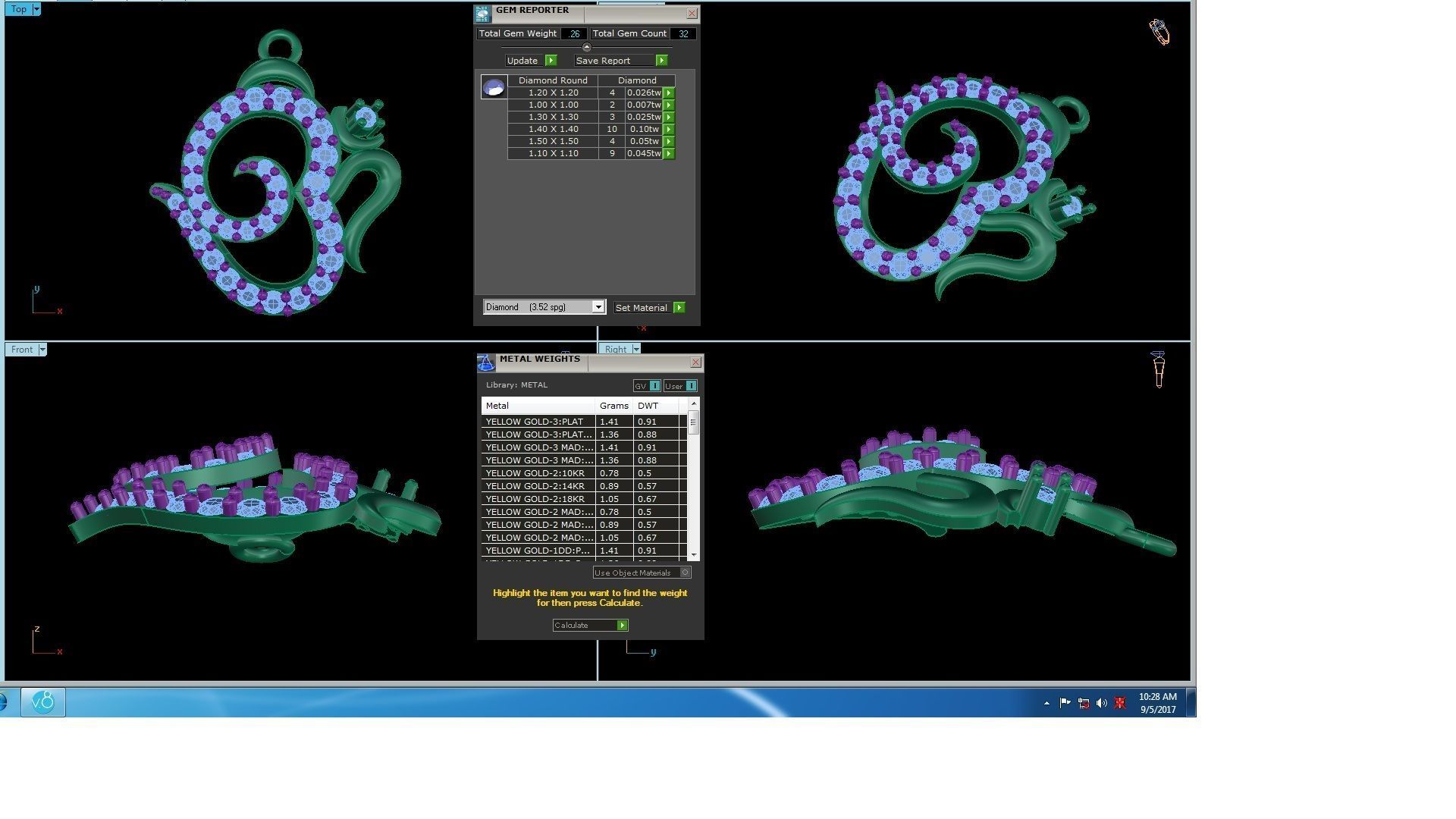
Task: Click green arrow beside 1.10 X 1.10 row
Action: tap(669, 154)
